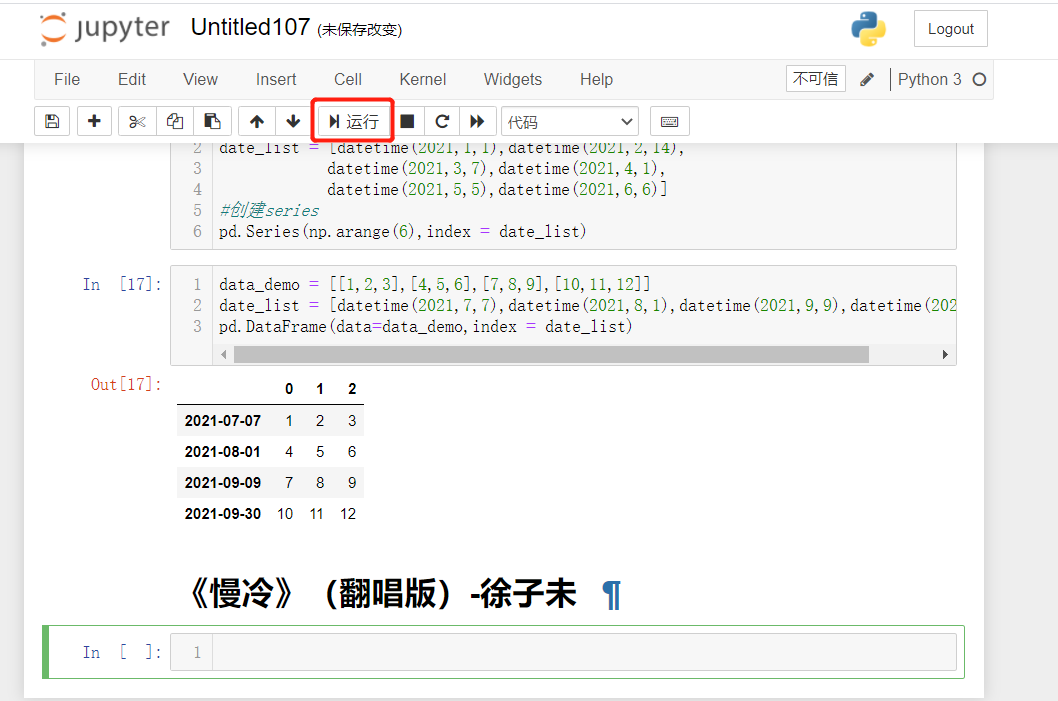
Task: Click the 不可信 trust button
Action: click(x=816, y=79)
